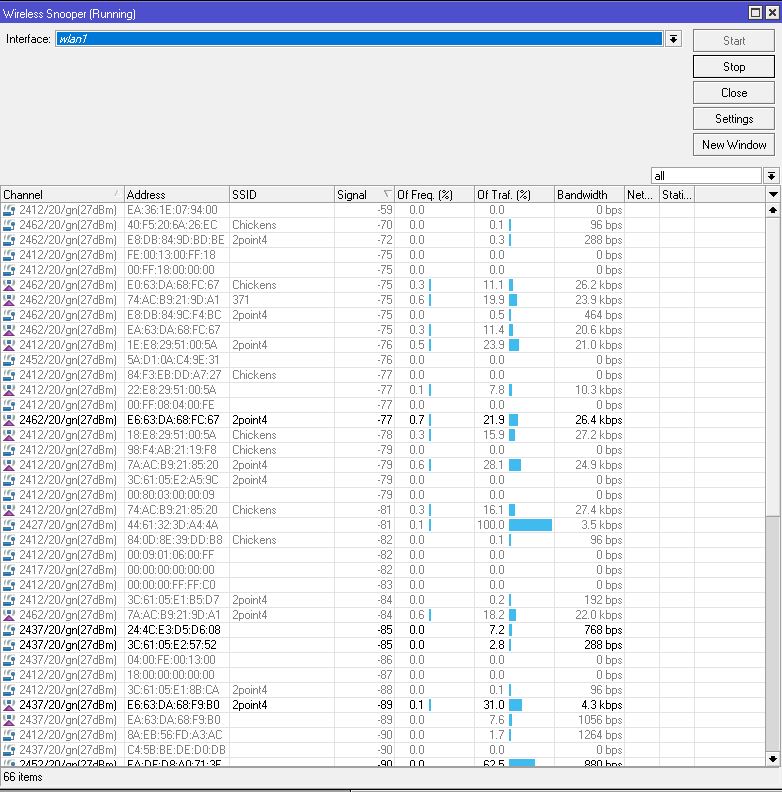Image resolution: width=782 pixels, height=792 pixels.
Task: Select the wlan1 interface field
Action: (x=359, y=39)
